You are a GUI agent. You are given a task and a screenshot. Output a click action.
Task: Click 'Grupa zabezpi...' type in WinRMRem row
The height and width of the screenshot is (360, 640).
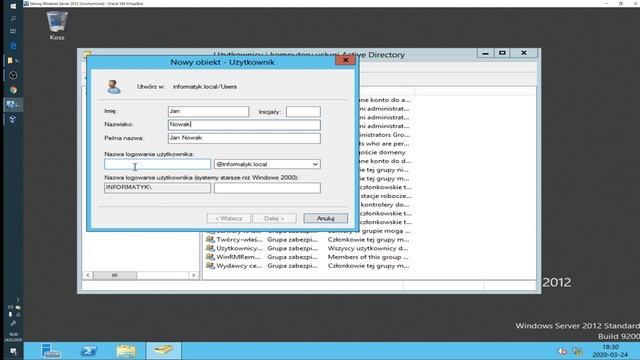(x=292, y=257)
